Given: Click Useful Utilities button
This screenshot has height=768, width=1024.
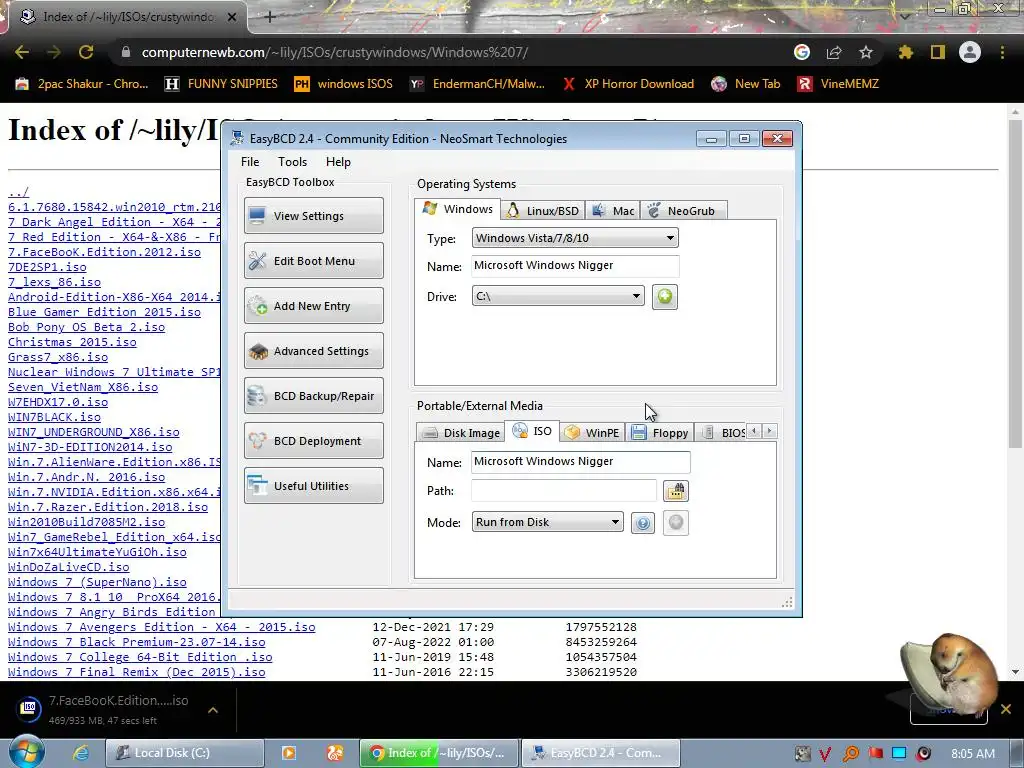Looking at the screenshot, I should [x=313, y=486].
